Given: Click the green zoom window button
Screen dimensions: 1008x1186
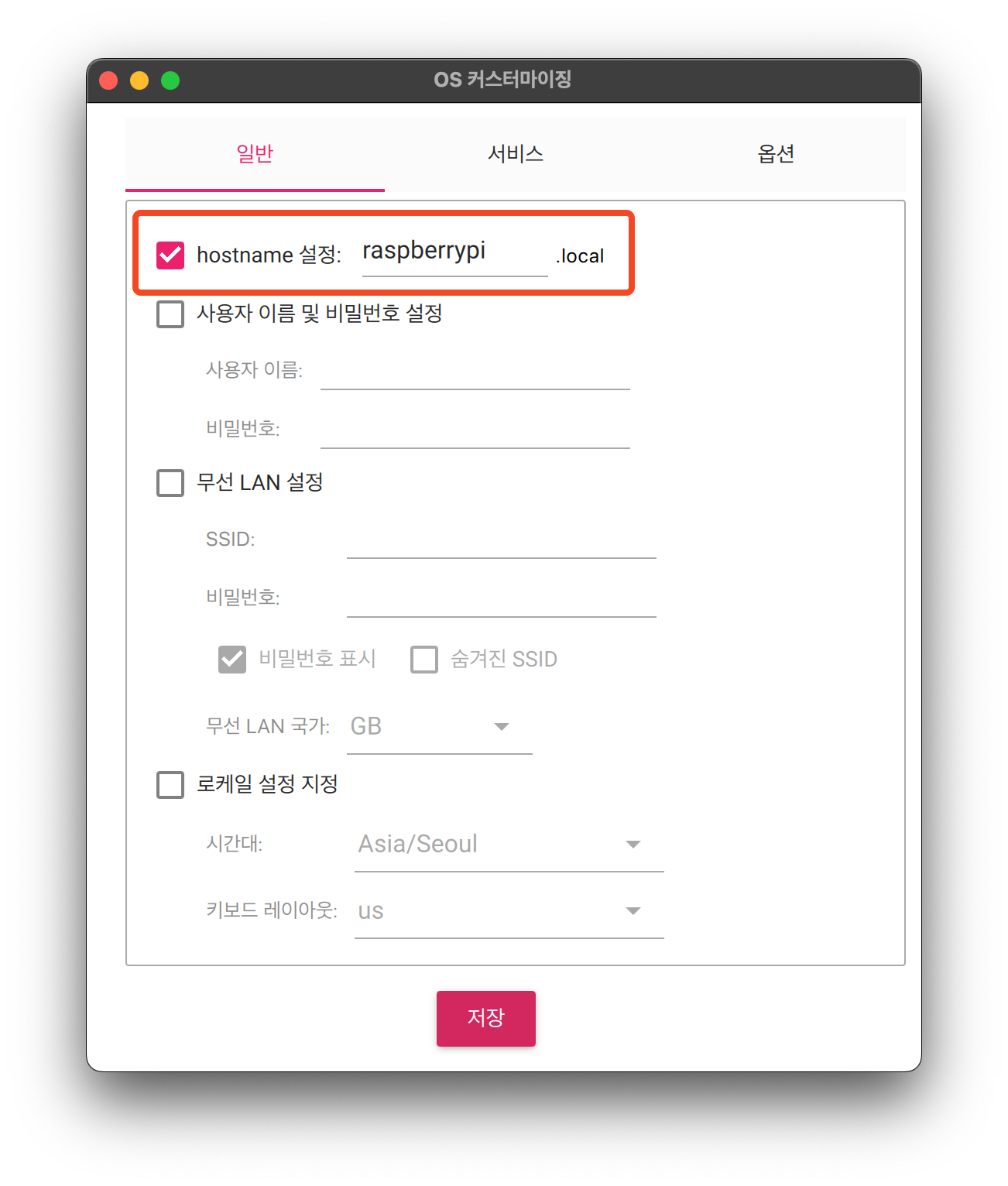Looking at the screenshot, I should point(170,81).
